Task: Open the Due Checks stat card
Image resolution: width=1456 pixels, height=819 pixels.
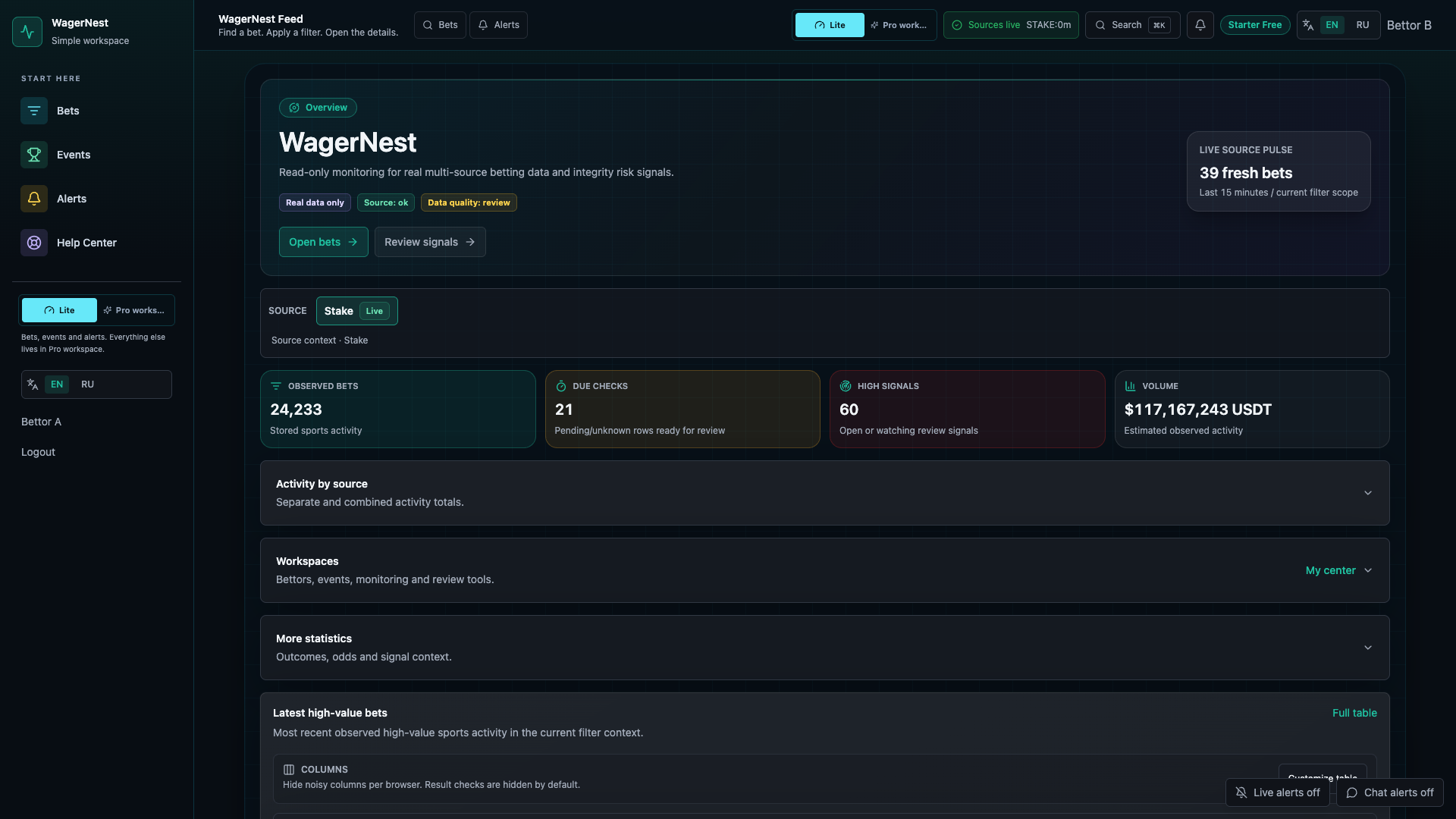Action: coord(682,409)
